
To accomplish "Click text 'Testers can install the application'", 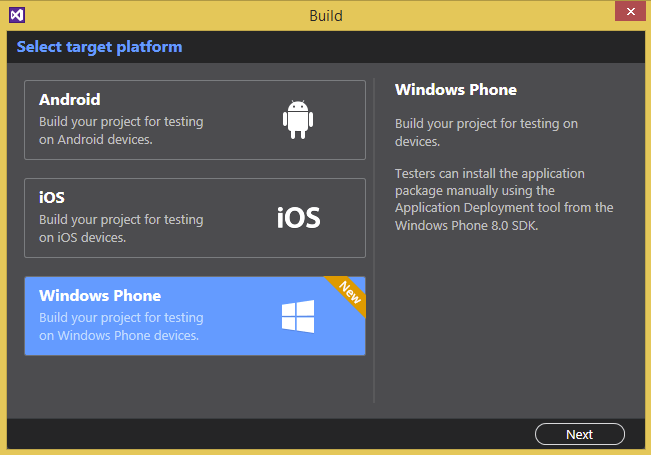I will point(489,174).
